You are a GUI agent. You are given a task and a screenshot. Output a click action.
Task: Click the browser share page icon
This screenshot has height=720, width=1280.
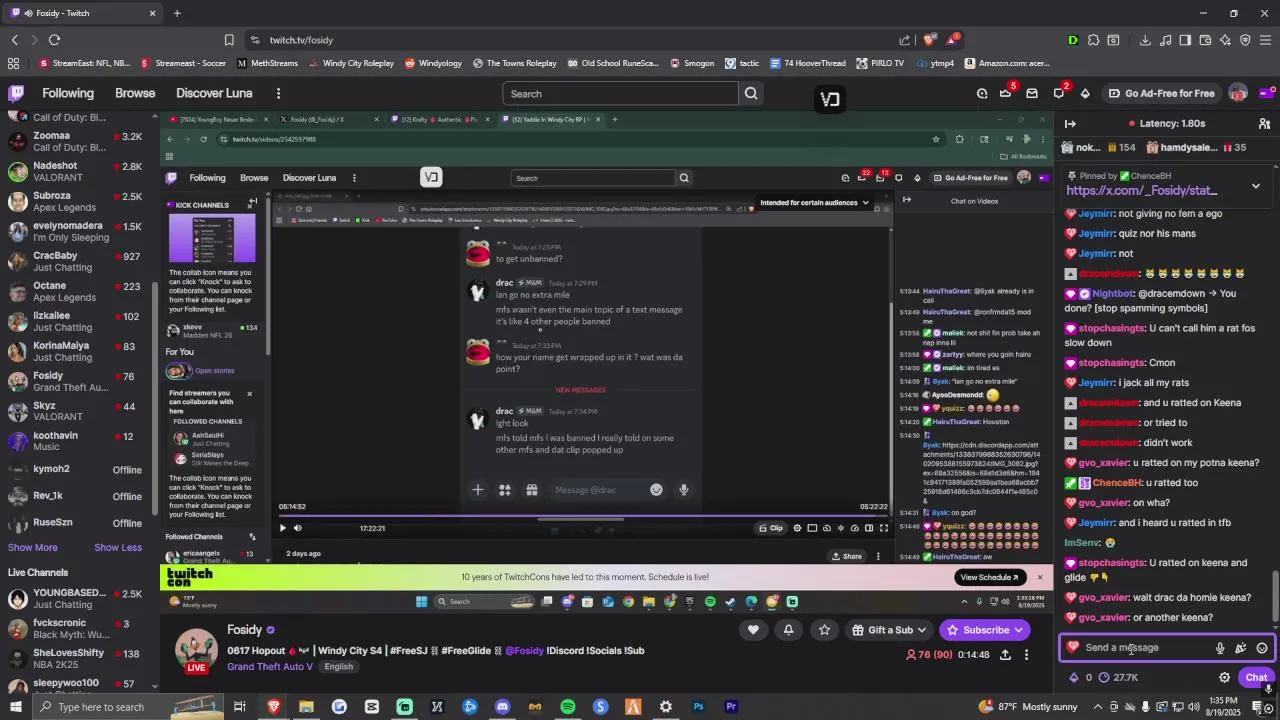(905, 40)
